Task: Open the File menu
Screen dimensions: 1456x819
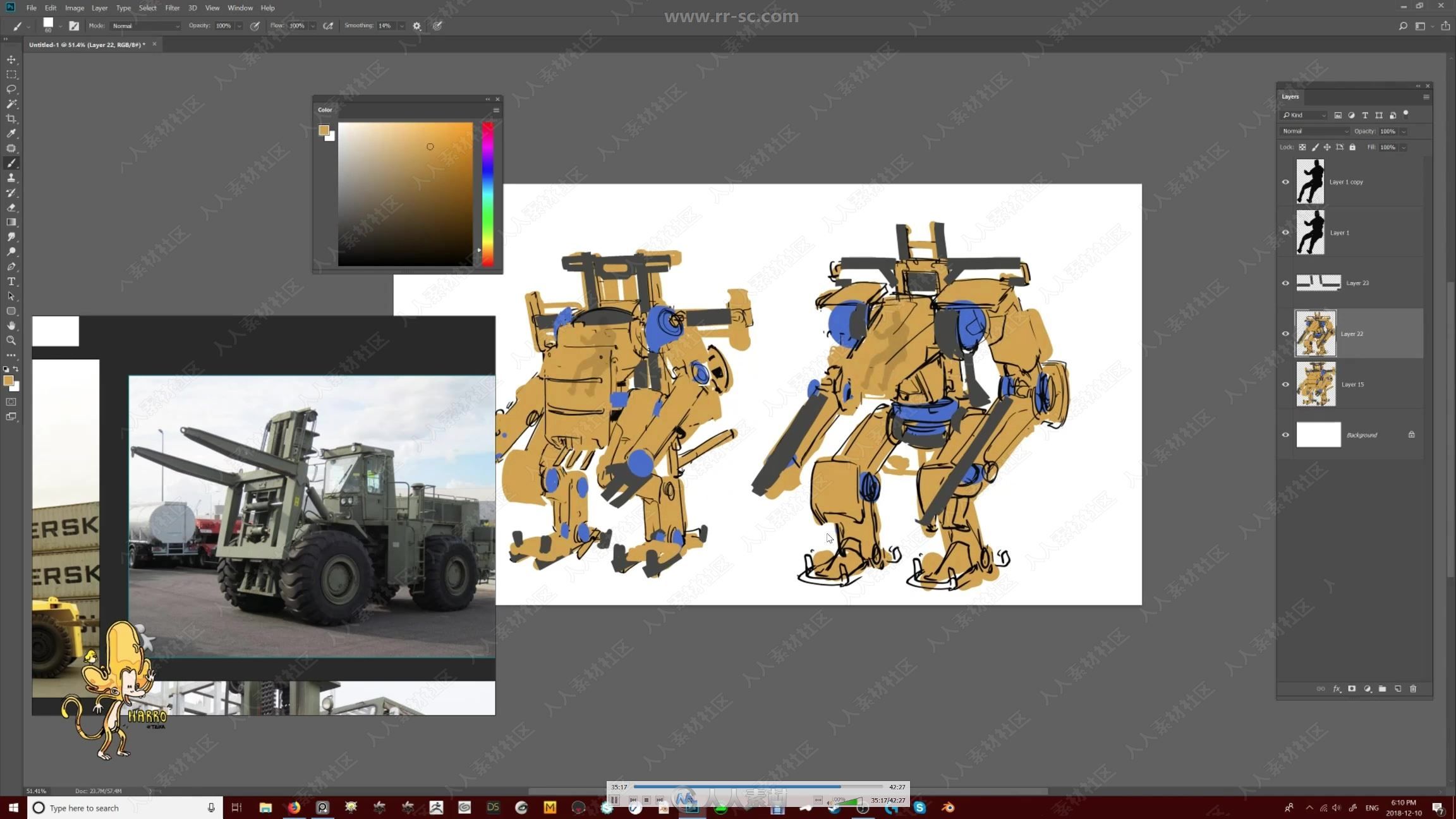Action: pyautogui.click(x=31, y=8)
